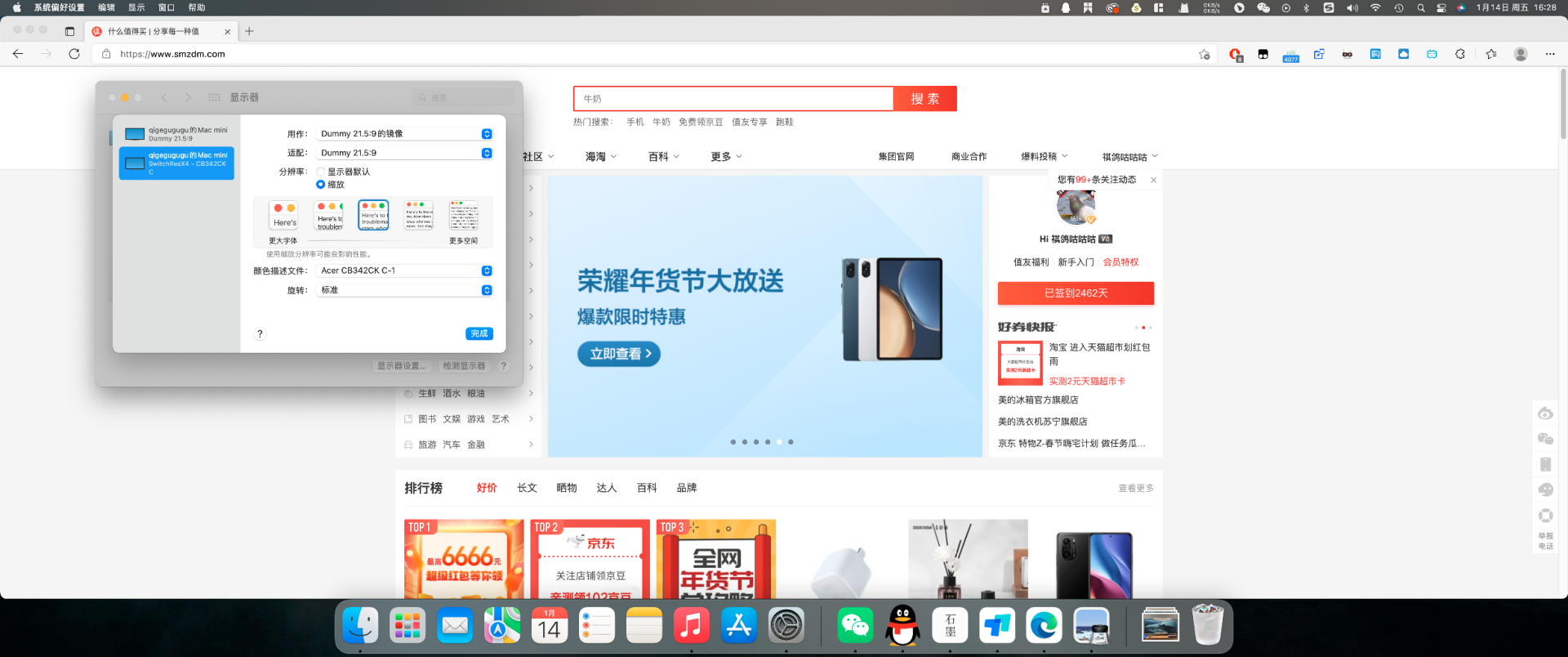This screenshot has height=657, width=1568.
Task: Open the 显示 menu in menu bar
Action: (136, 7)
